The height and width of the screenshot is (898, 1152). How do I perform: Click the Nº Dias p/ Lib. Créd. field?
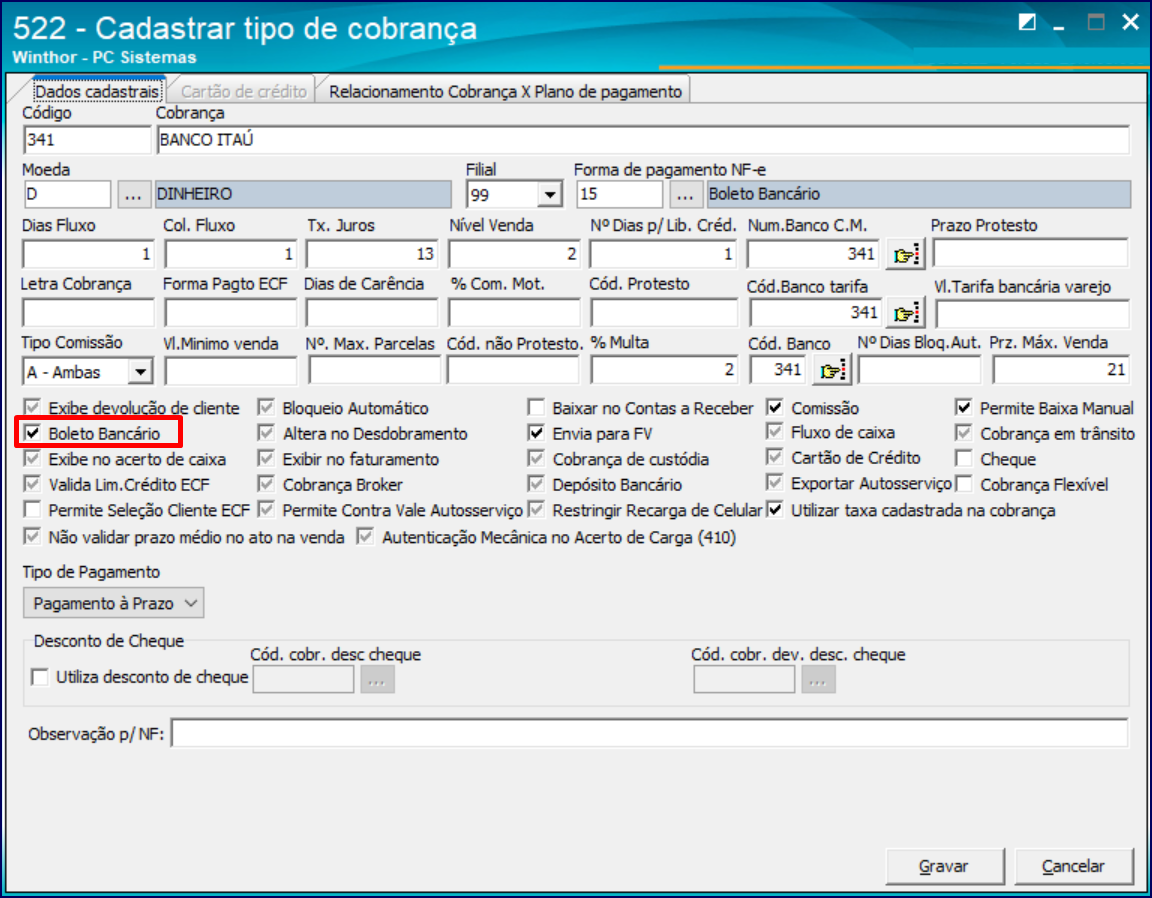(x=663, y=254)
